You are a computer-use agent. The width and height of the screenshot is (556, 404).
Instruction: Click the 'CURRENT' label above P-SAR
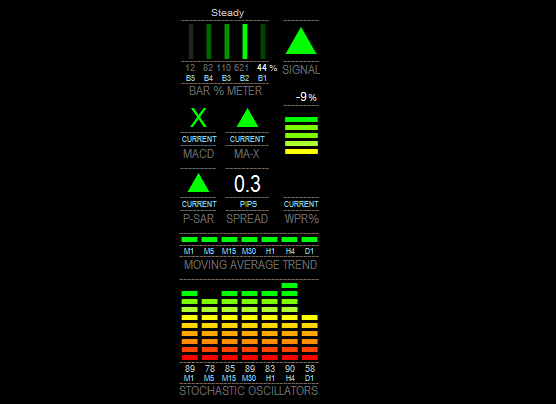(x=199, y=204)
